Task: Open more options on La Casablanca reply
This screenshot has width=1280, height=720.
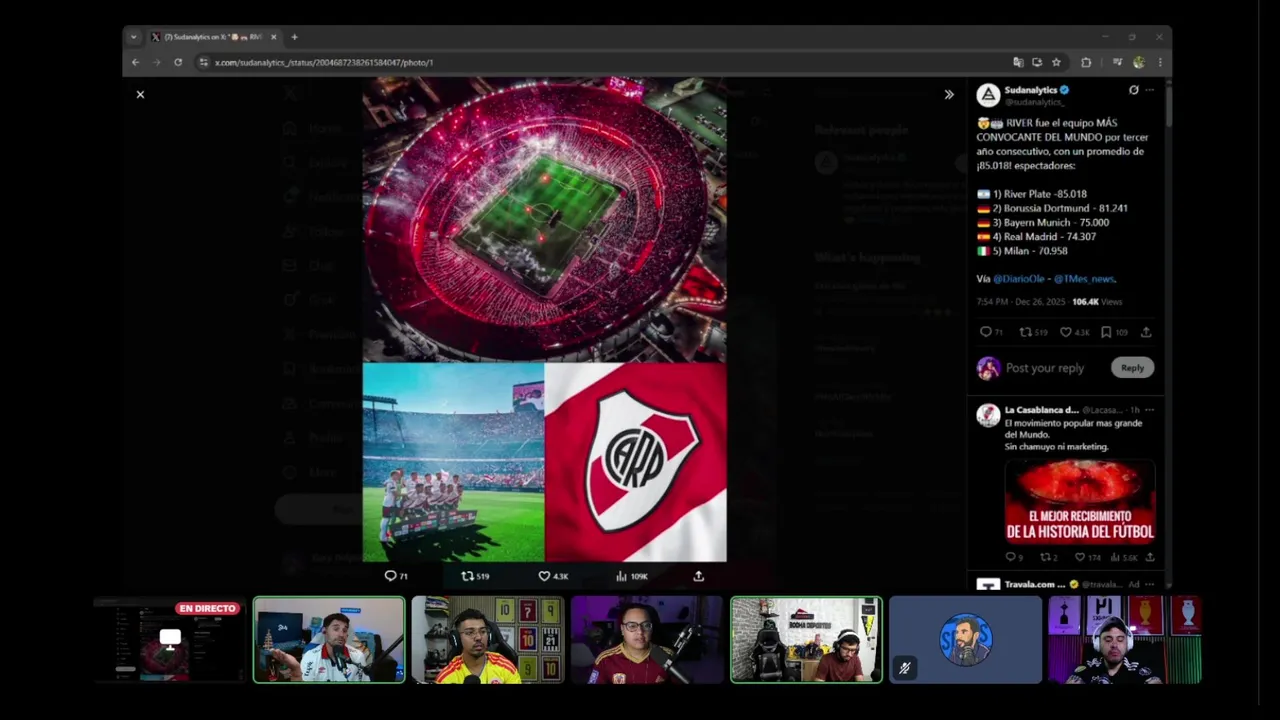Action: click(1149, 410)
